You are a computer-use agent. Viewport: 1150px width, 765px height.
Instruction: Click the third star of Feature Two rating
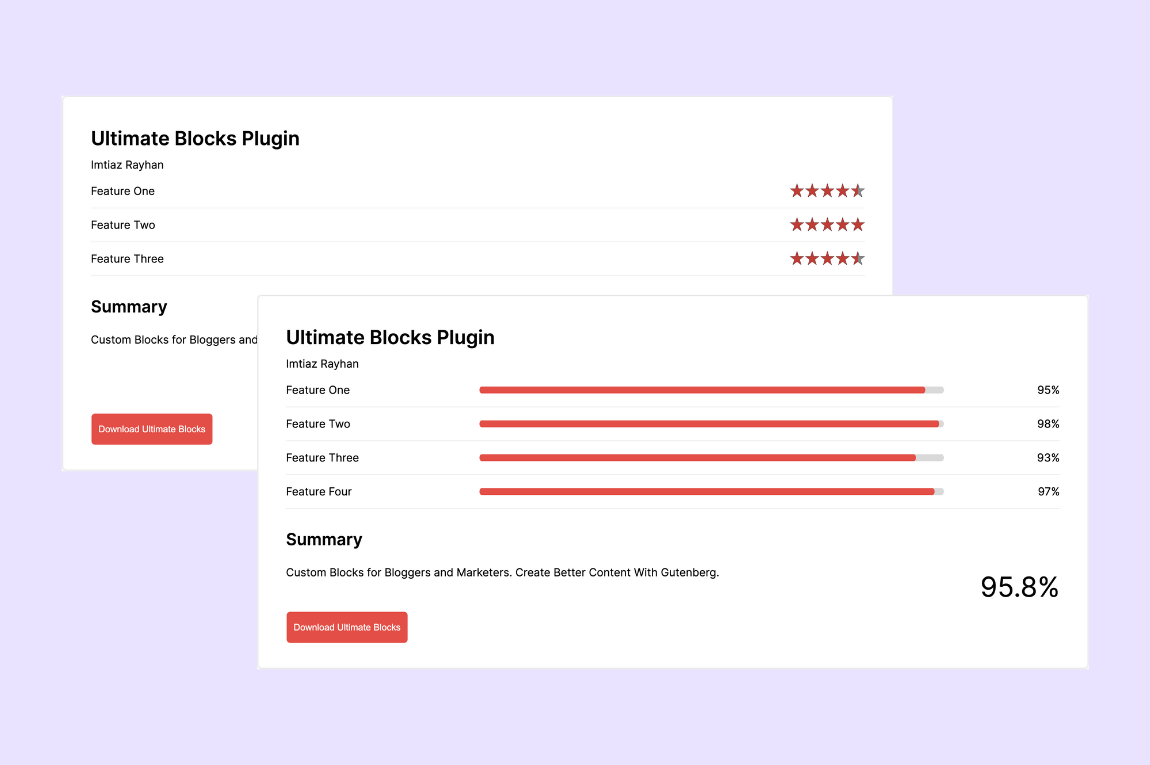(x=827, y=224)
